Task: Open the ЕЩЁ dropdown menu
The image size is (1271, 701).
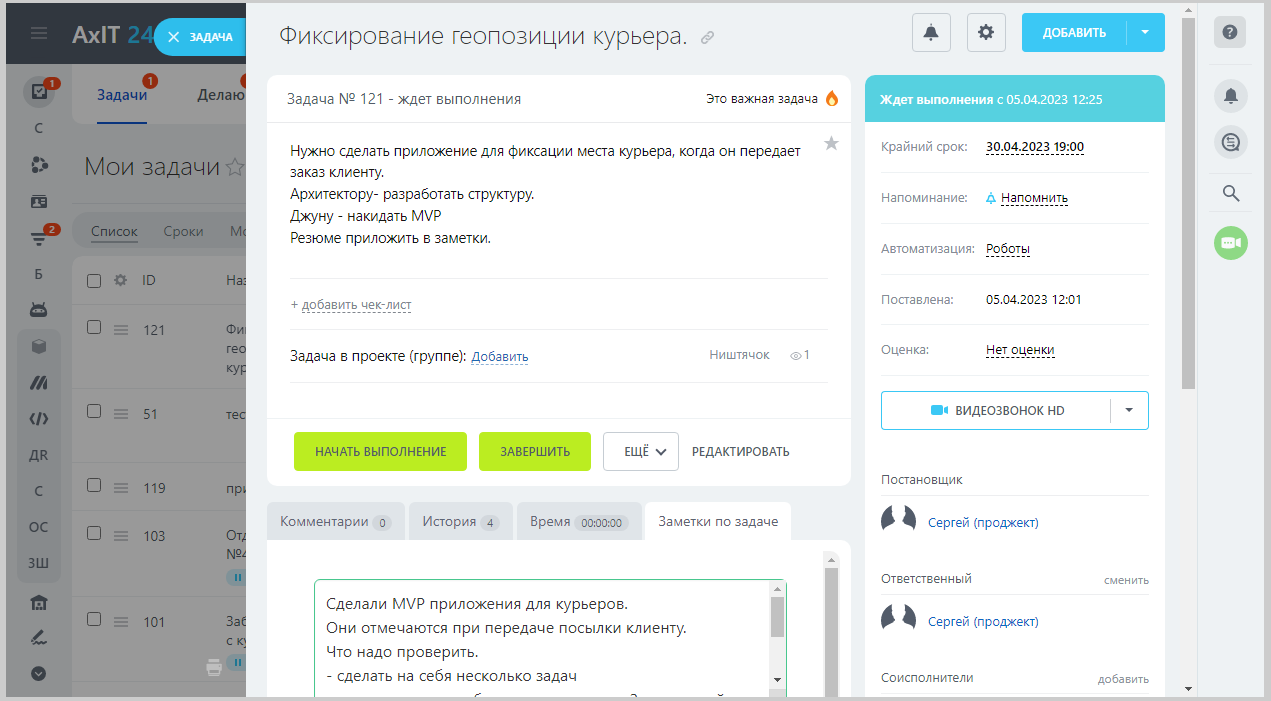Action: pyautogui.click(x=641, y=451)
